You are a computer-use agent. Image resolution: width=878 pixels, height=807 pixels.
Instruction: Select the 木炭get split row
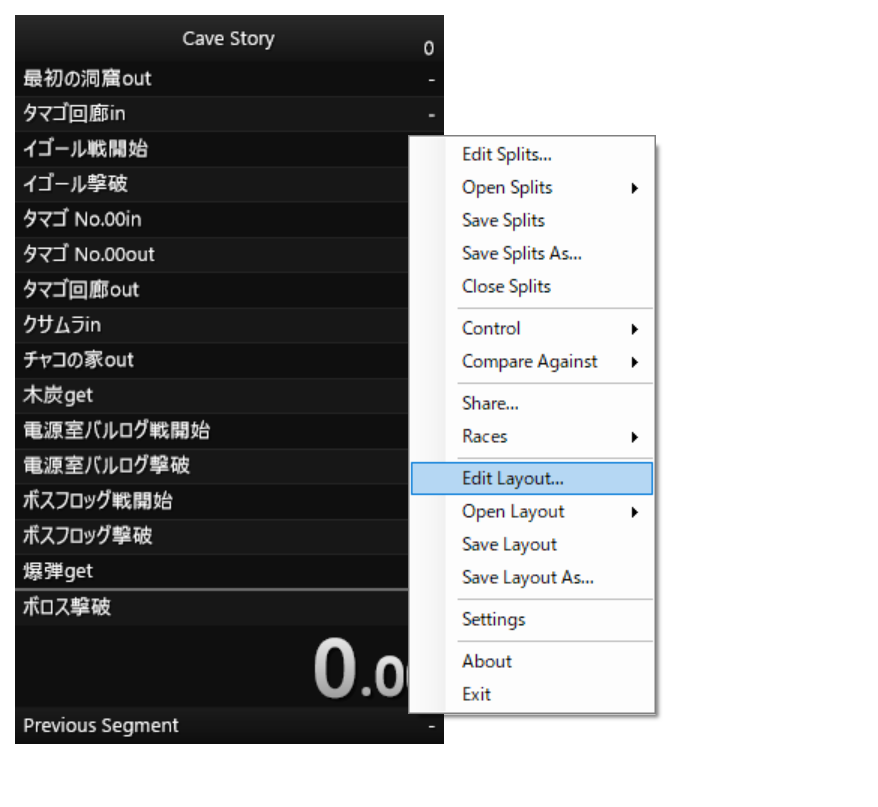click(212, 396)
